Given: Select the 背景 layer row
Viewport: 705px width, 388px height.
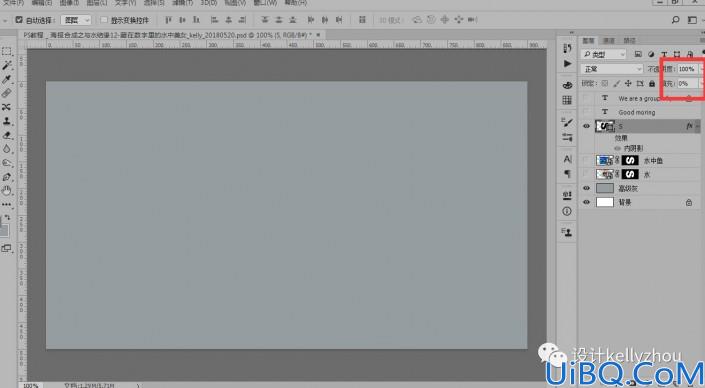Looking at the screenshot, I should click(640, 202).
